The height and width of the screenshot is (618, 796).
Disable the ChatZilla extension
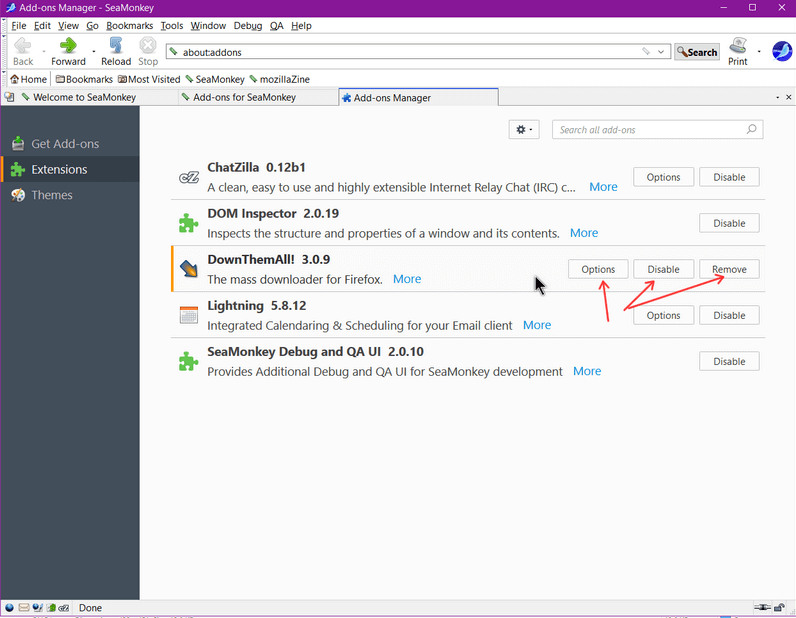(729, 177)
